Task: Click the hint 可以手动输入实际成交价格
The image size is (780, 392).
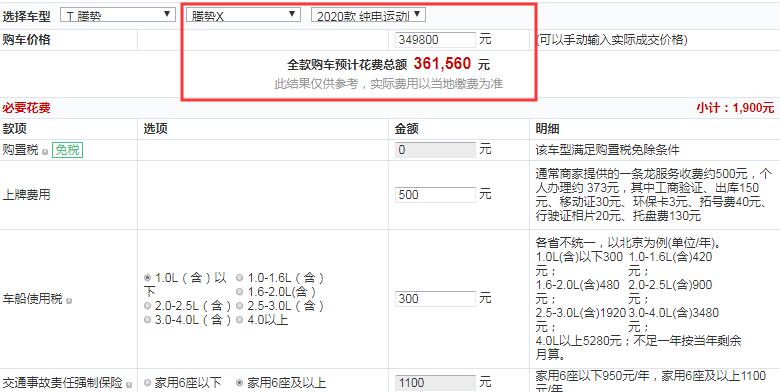Action: coord(612,40)
